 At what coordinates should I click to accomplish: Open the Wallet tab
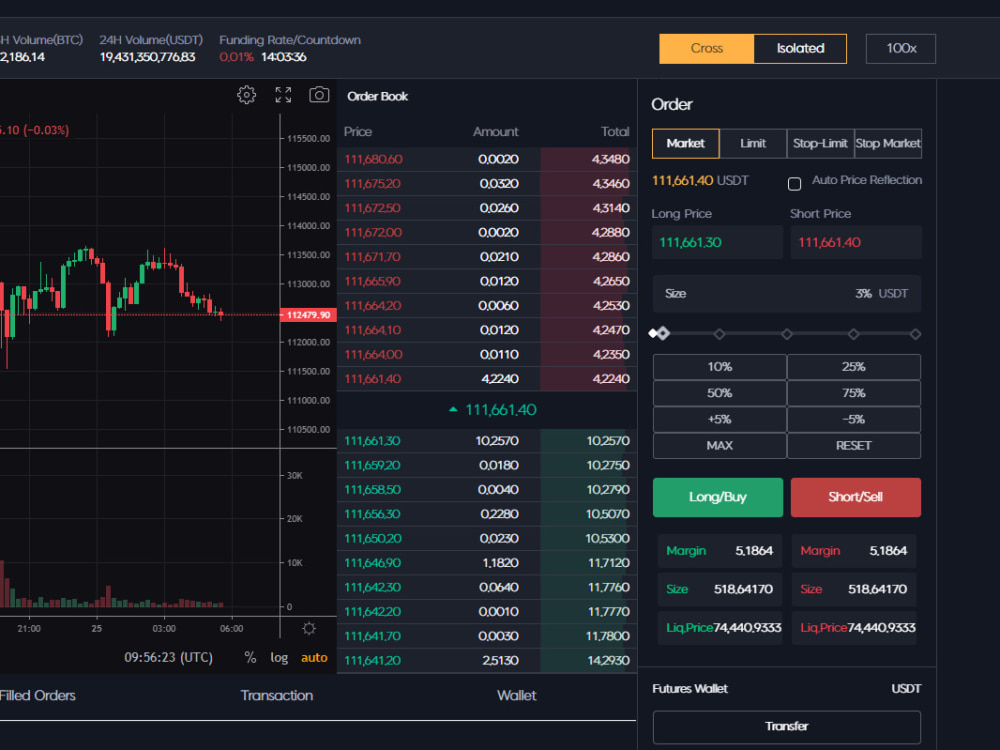pos(517,696)
